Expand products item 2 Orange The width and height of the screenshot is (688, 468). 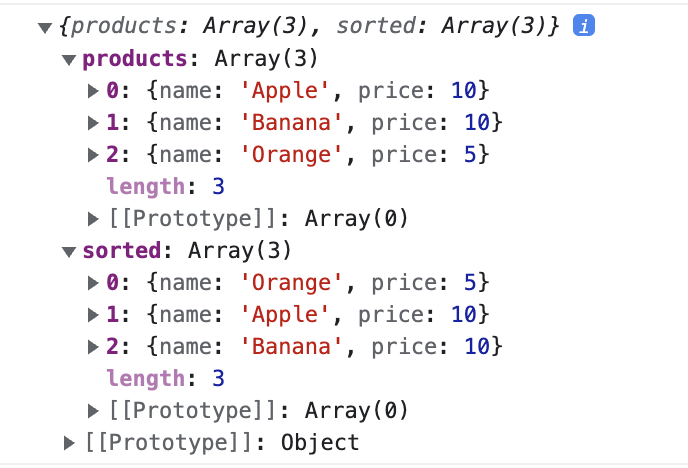point(93,155)
